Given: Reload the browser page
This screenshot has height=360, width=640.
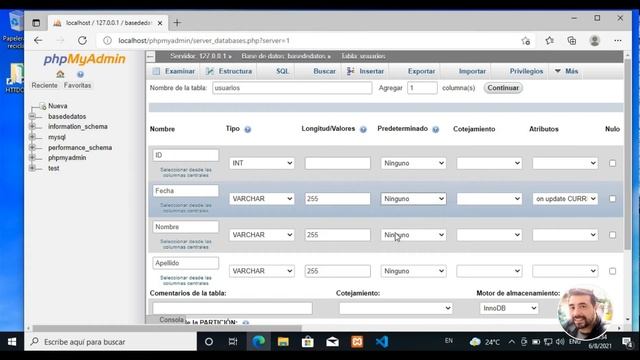Looking at the screenshot, I should tap(82, 40).
